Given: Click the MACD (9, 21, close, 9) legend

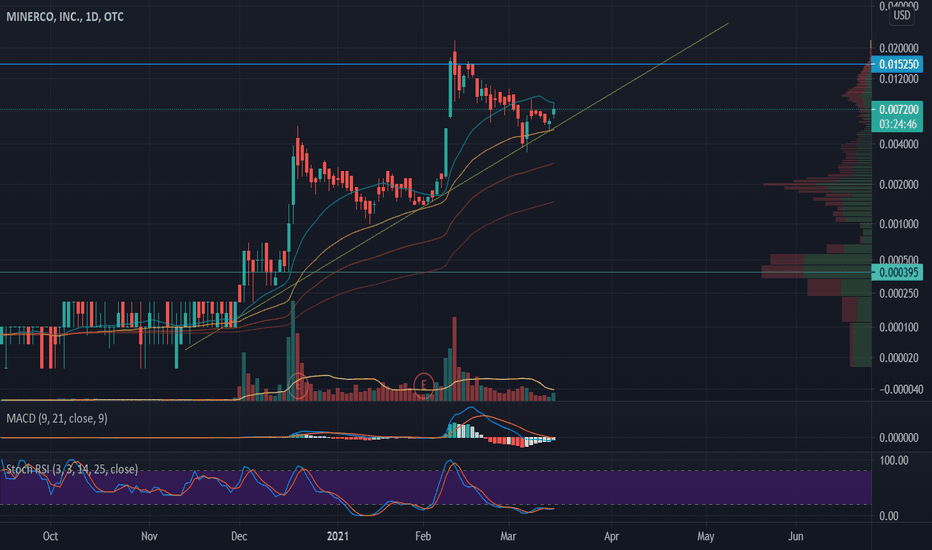Looking at the screenshot, I should tap(57, 419).
